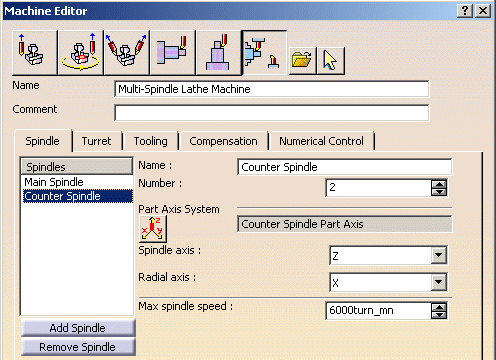Click the Comment input field
The width and height of the screenshot is (496, 360).
(x=272, y=113)
